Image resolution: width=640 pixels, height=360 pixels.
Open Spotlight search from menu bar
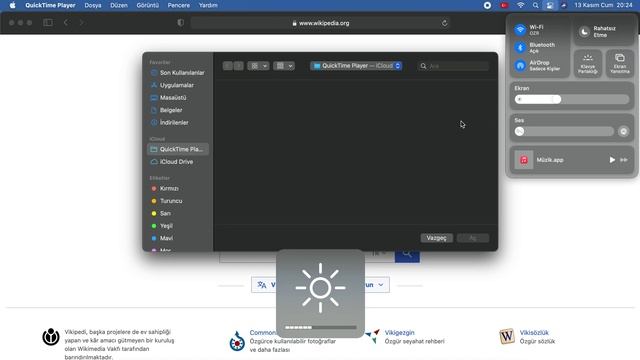click(x=536, y=5)
